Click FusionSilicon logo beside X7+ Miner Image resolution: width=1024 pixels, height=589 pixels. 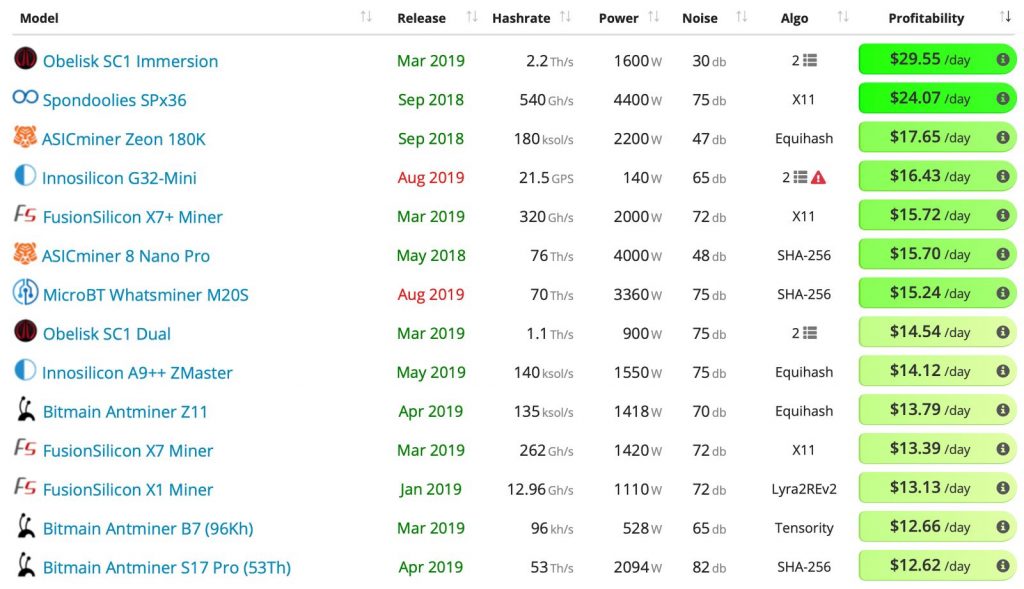pos(25,214)
